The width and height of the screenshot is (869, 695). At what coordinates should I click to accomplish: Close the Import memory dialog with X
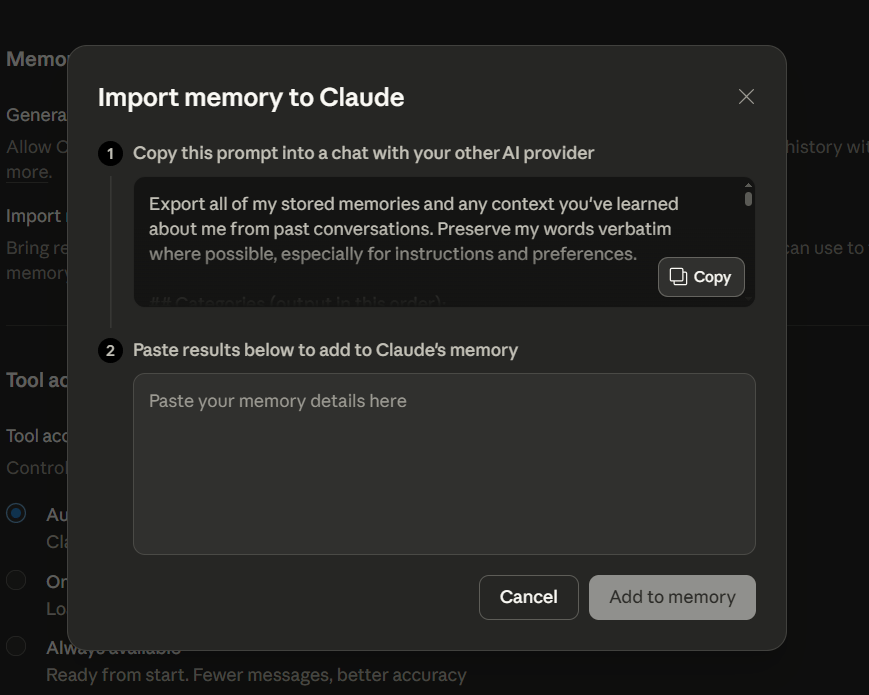(746, 97)
